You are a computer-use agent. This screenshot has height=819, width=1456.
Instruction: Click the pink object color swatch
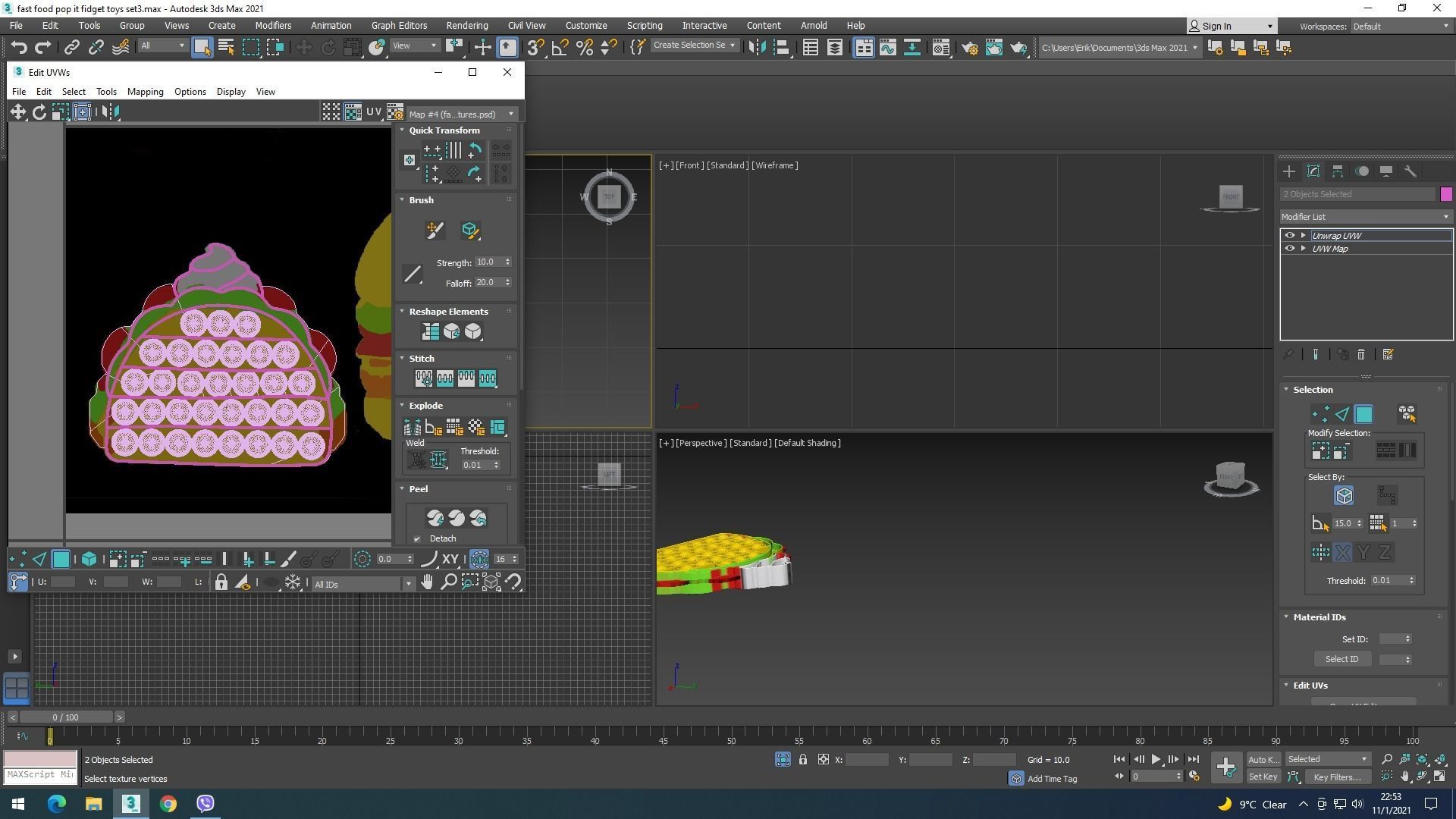pos(1446,194)
